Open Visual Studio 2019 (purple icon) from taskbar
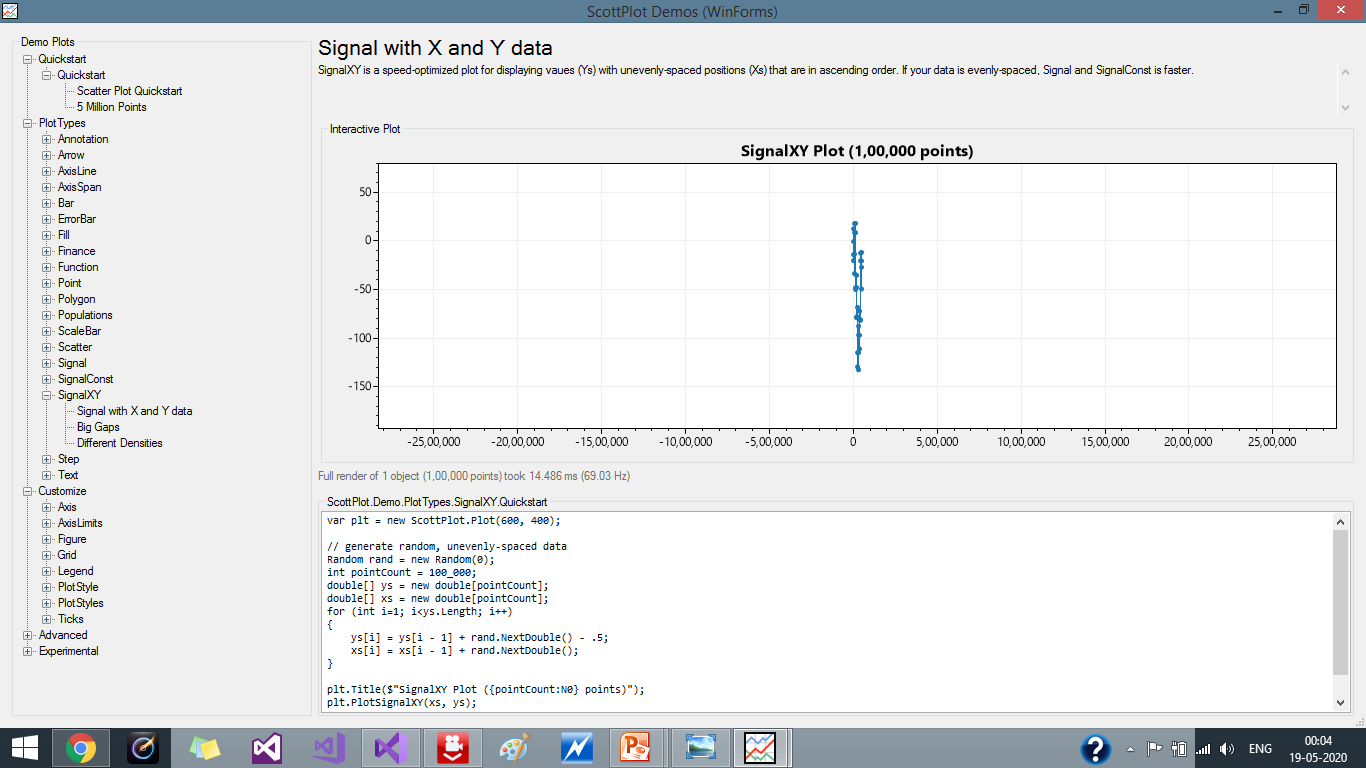The image size is (1366, 768). (x=388, y=747)
